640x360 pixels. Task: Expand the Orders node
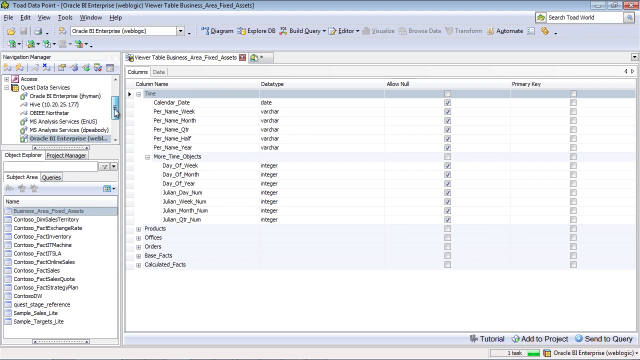pyautogui.click(x=138, y=247)
